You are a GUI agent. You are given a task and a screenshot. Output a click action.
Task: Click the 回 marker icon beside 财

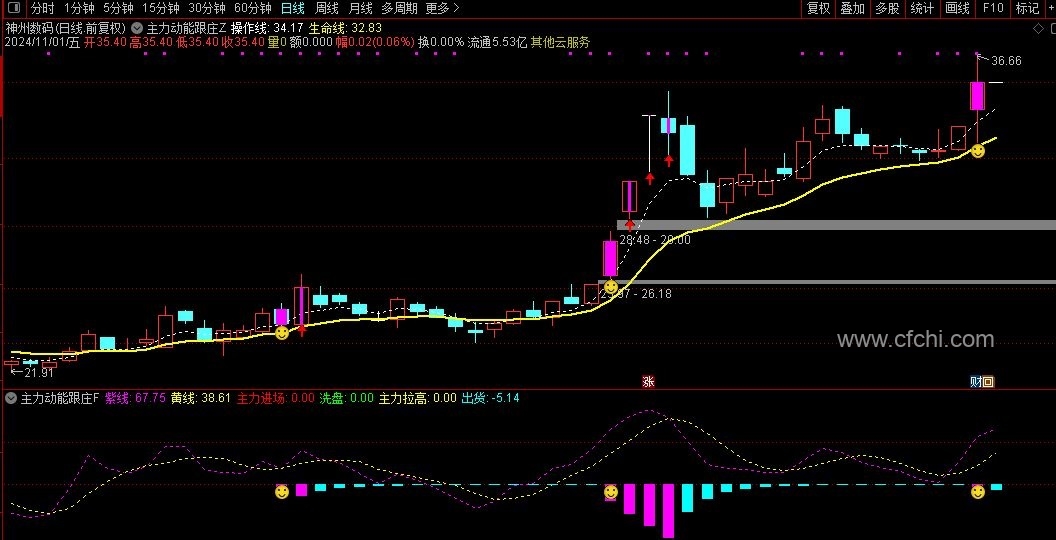click(x=988, y=382)
